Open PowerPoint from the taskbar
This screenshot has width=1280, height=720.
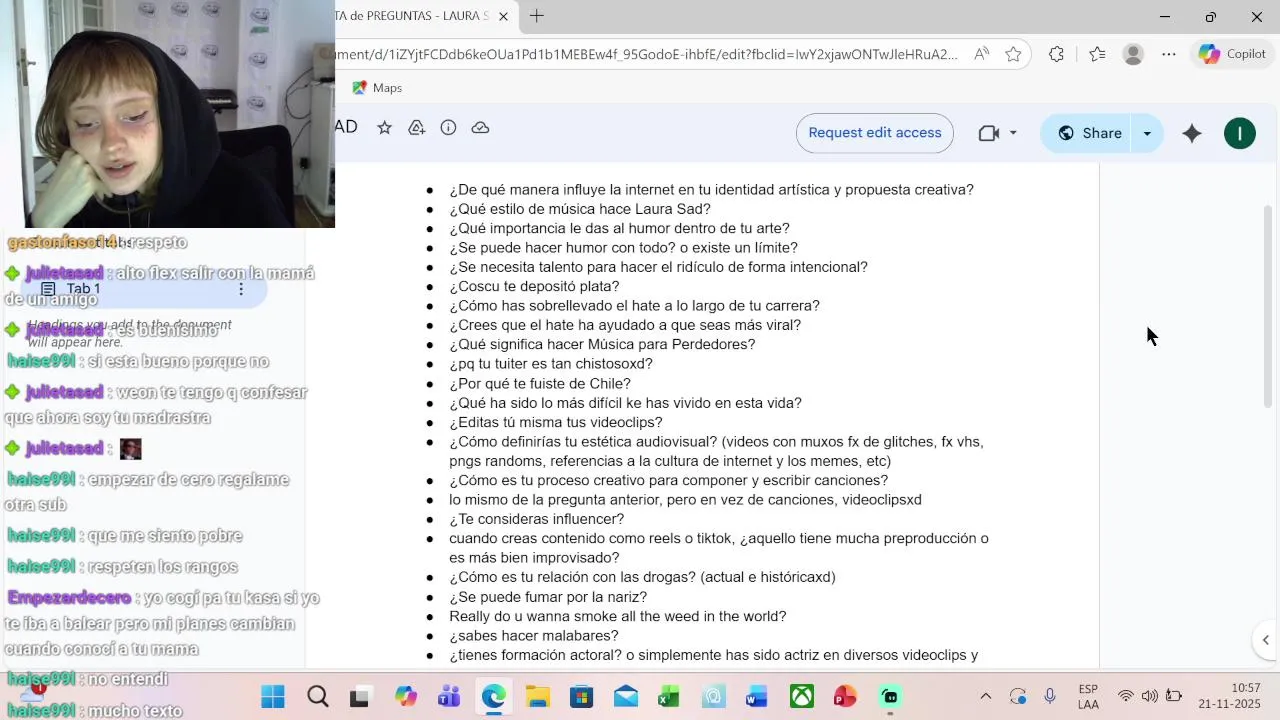845,696
